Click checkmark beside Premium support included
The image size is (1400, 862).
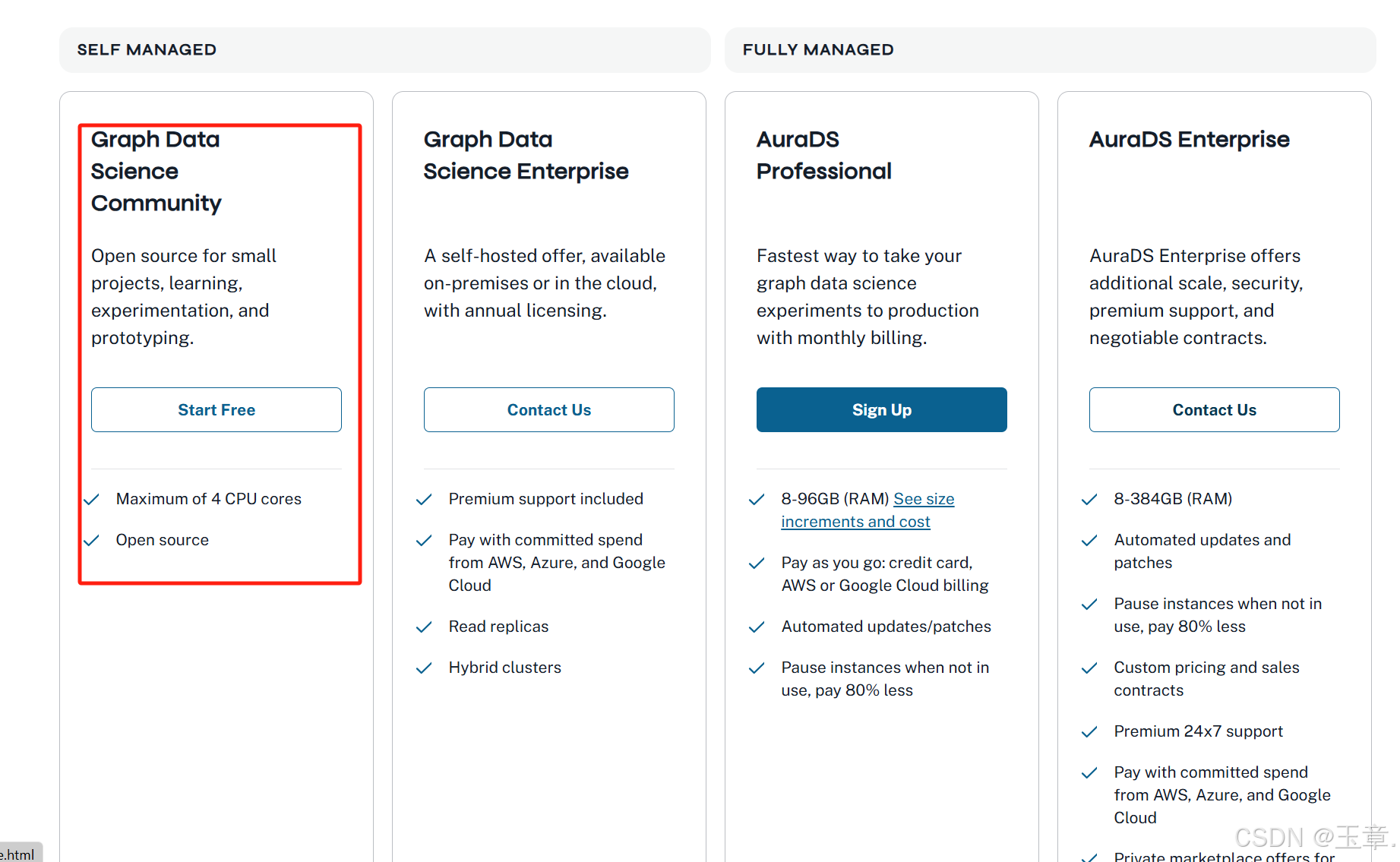click(x=424, y=500)
